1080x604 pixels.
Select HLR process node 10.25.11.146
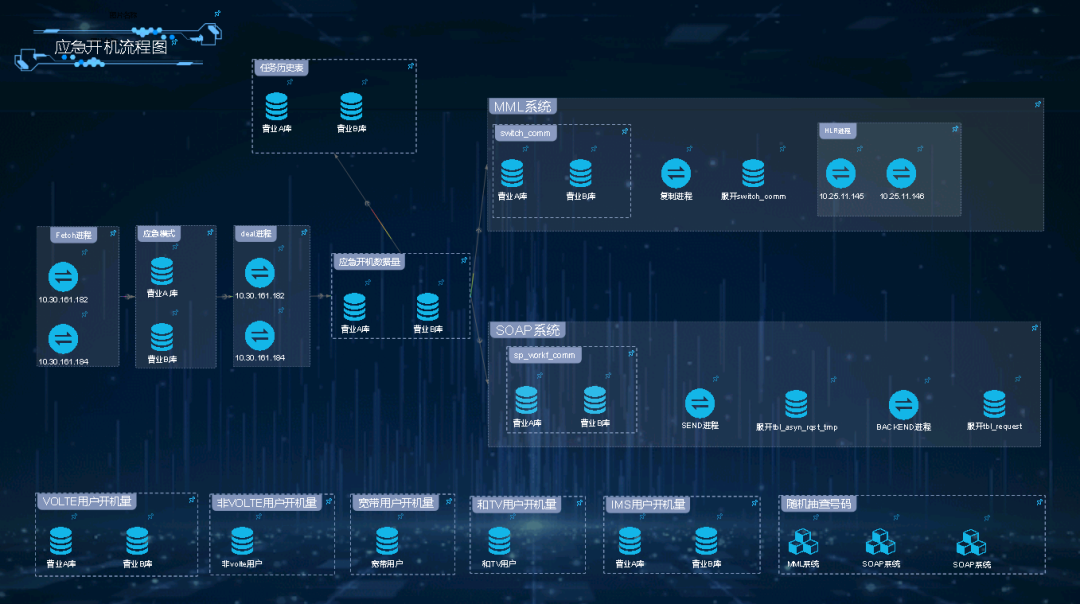point(901,174)
